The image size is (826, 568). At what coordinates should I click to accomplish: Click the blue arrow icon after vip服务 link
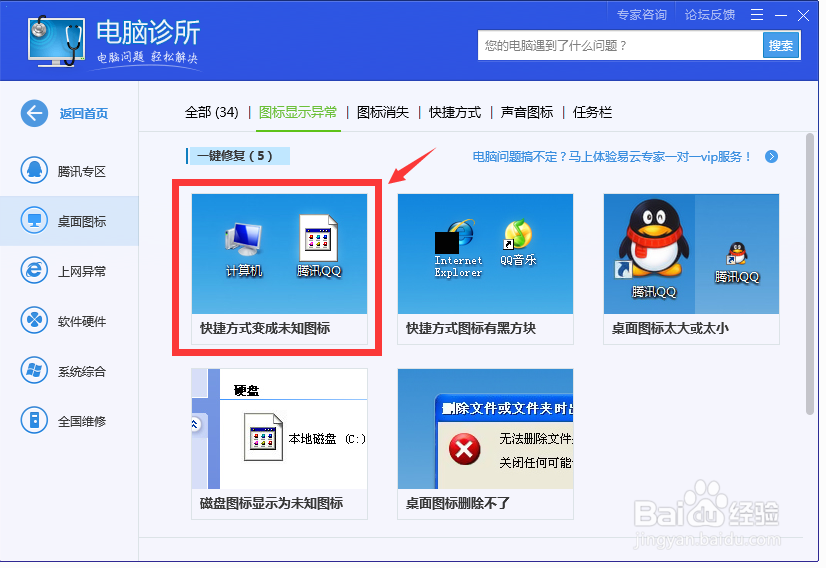tap(772, 156)
